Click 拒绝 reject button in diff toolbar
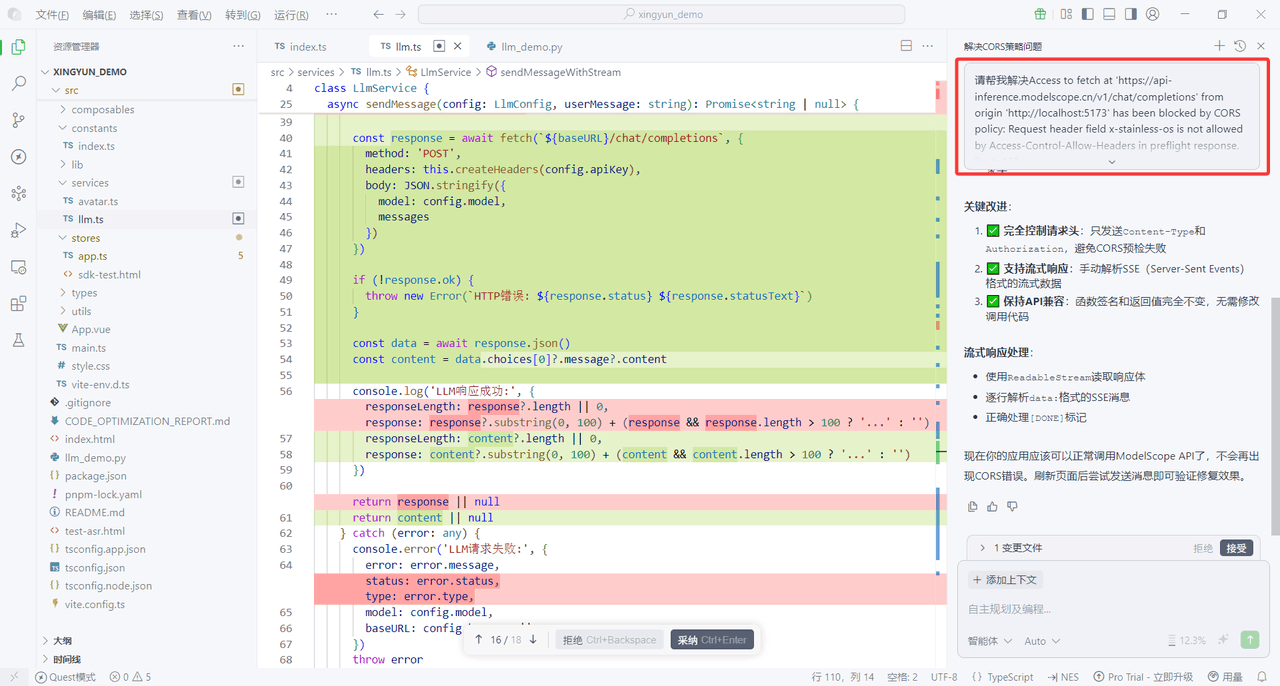Screen dimensions: 1280x686 [609, 640]
